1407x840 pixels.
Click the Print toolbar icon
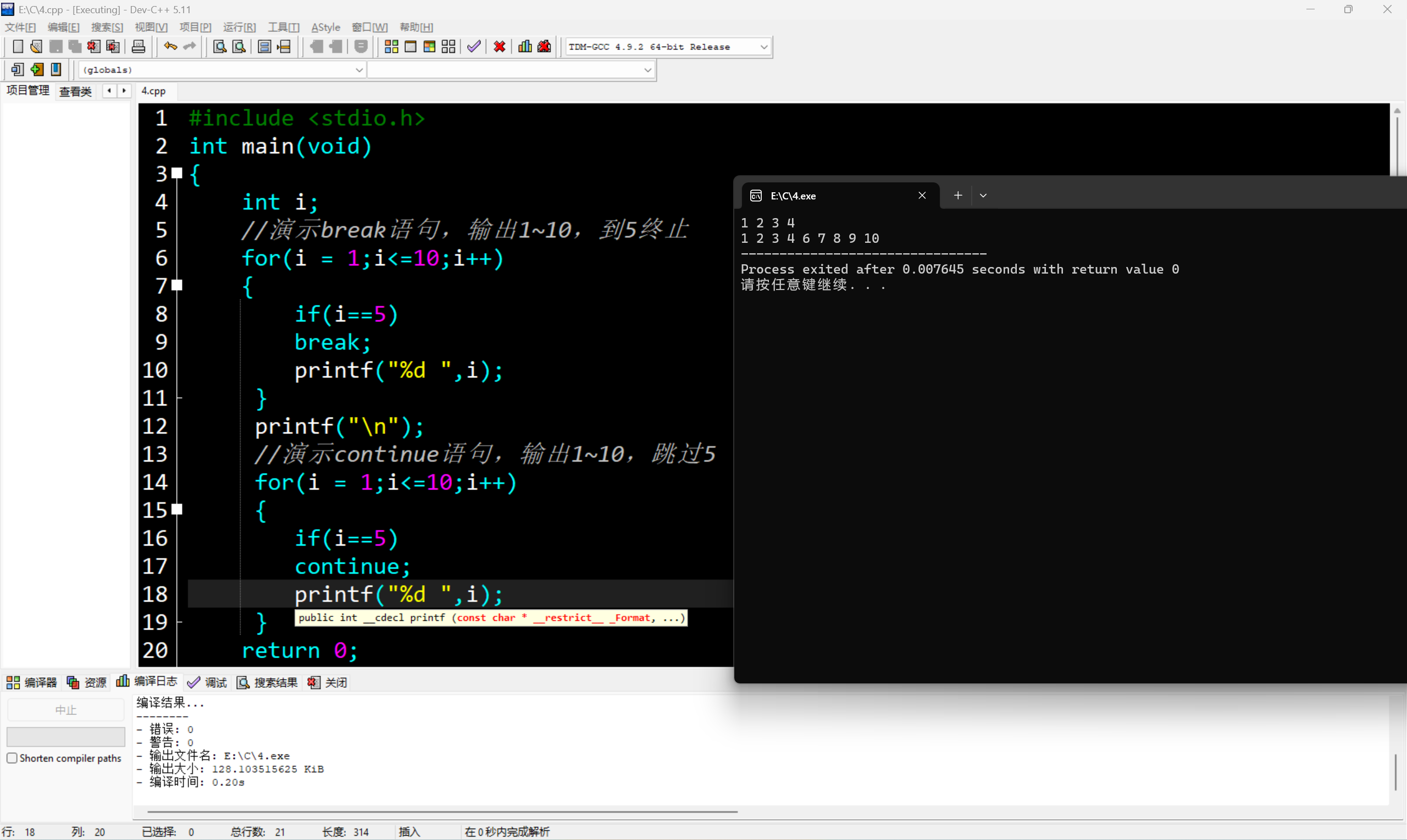[x=138, y=46]
